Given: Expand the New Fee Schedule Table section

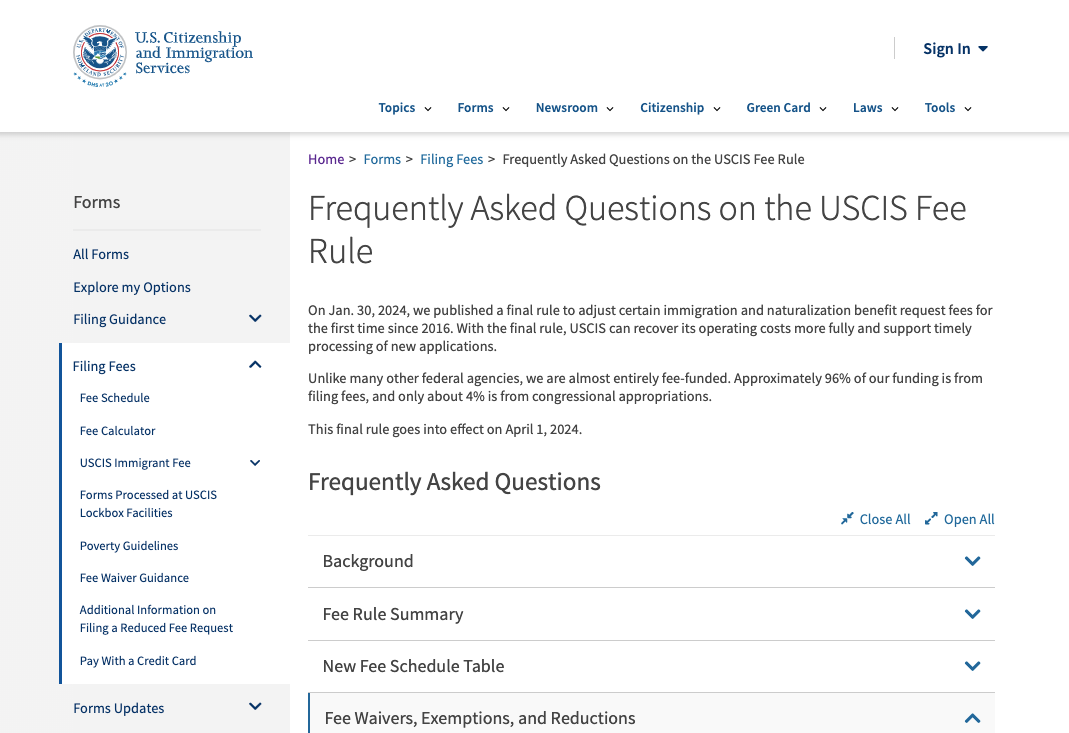Looking at the screenshot, I should 651,666.
